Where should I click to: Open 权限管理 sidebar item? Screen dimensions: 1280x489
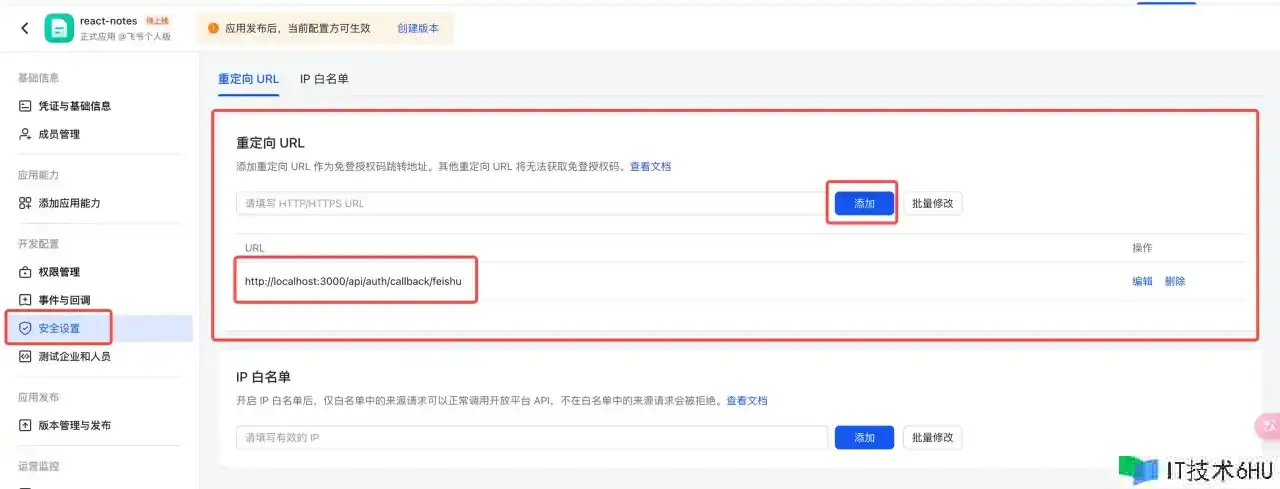(x=59, y=272)
